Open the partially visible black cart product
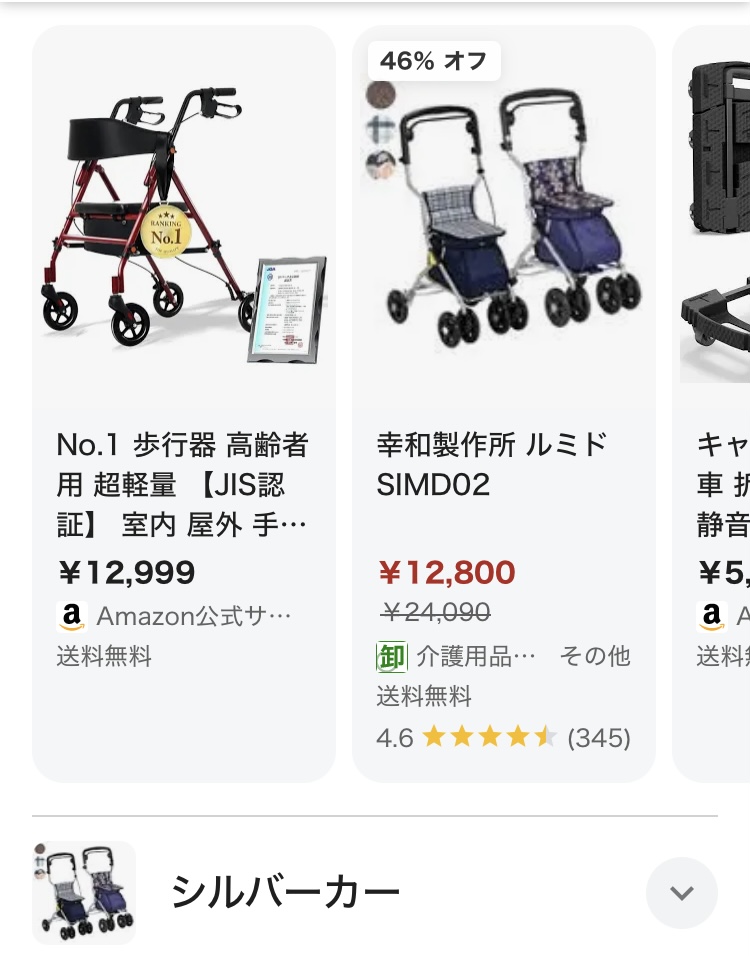This screenshot has width=750, height=956. 715,216
